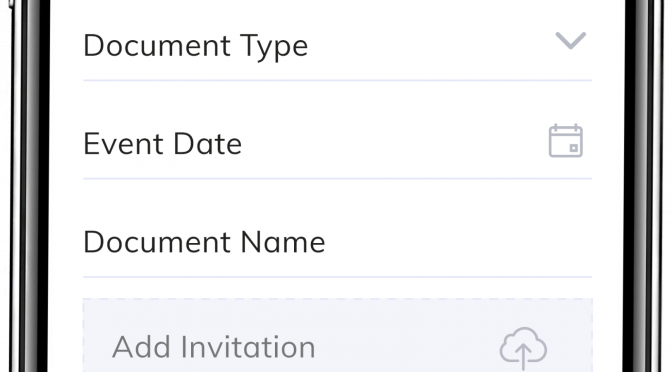Click the blank area between Event Date and calendar

click(394, 144)
